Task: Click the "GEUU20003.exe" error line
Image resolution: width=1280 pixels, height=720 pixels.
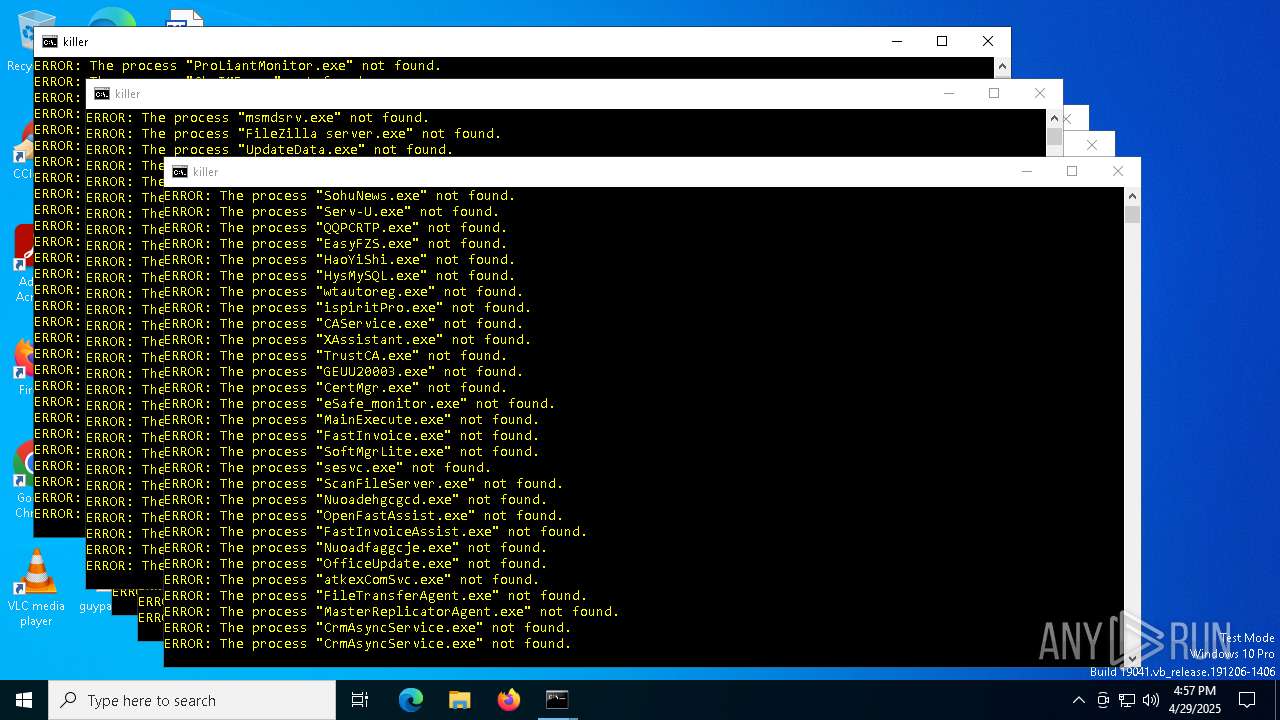Action: [x=344, y=372]
